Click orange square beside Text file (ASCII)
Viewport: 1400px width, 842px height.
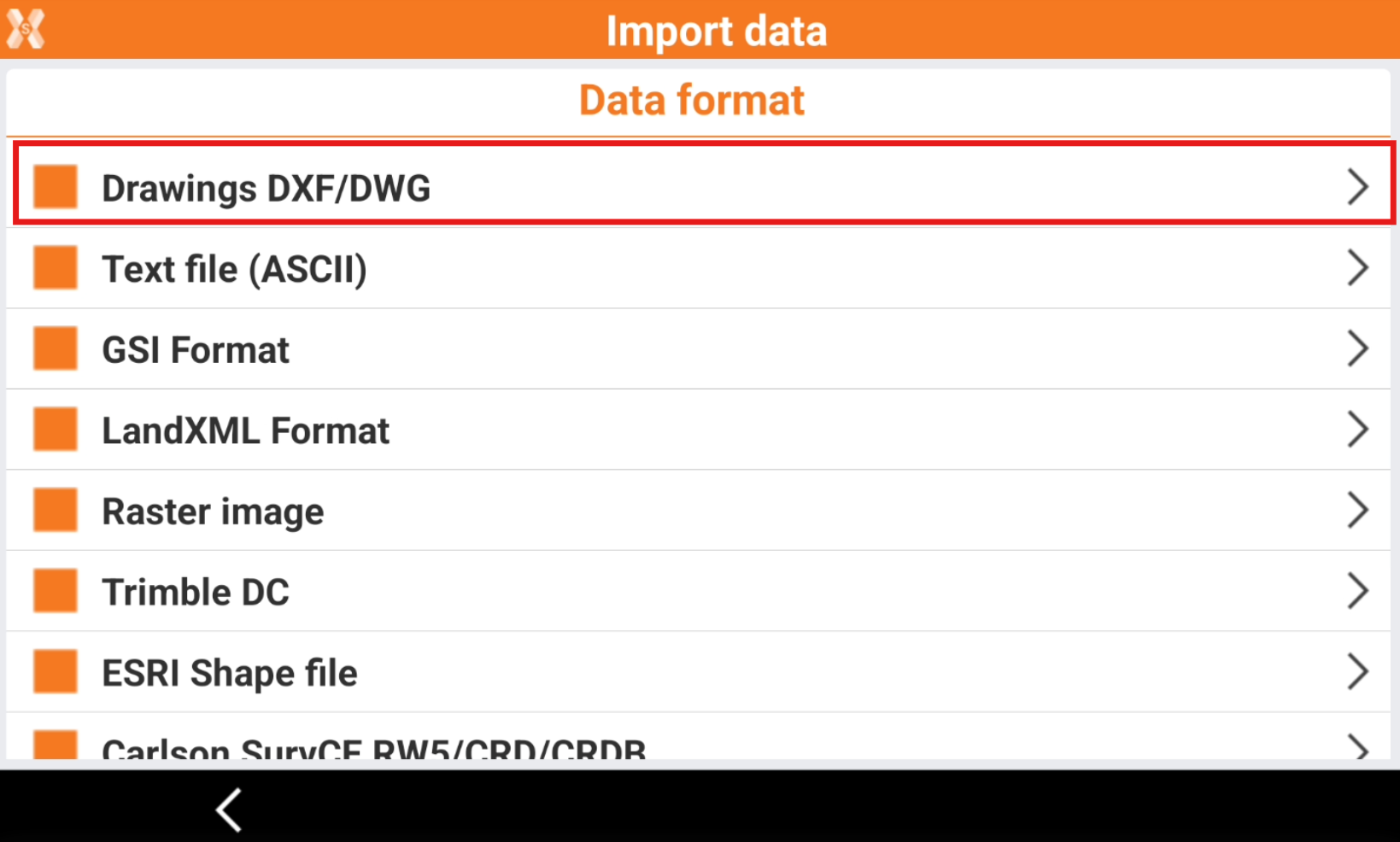click(56, 268)
